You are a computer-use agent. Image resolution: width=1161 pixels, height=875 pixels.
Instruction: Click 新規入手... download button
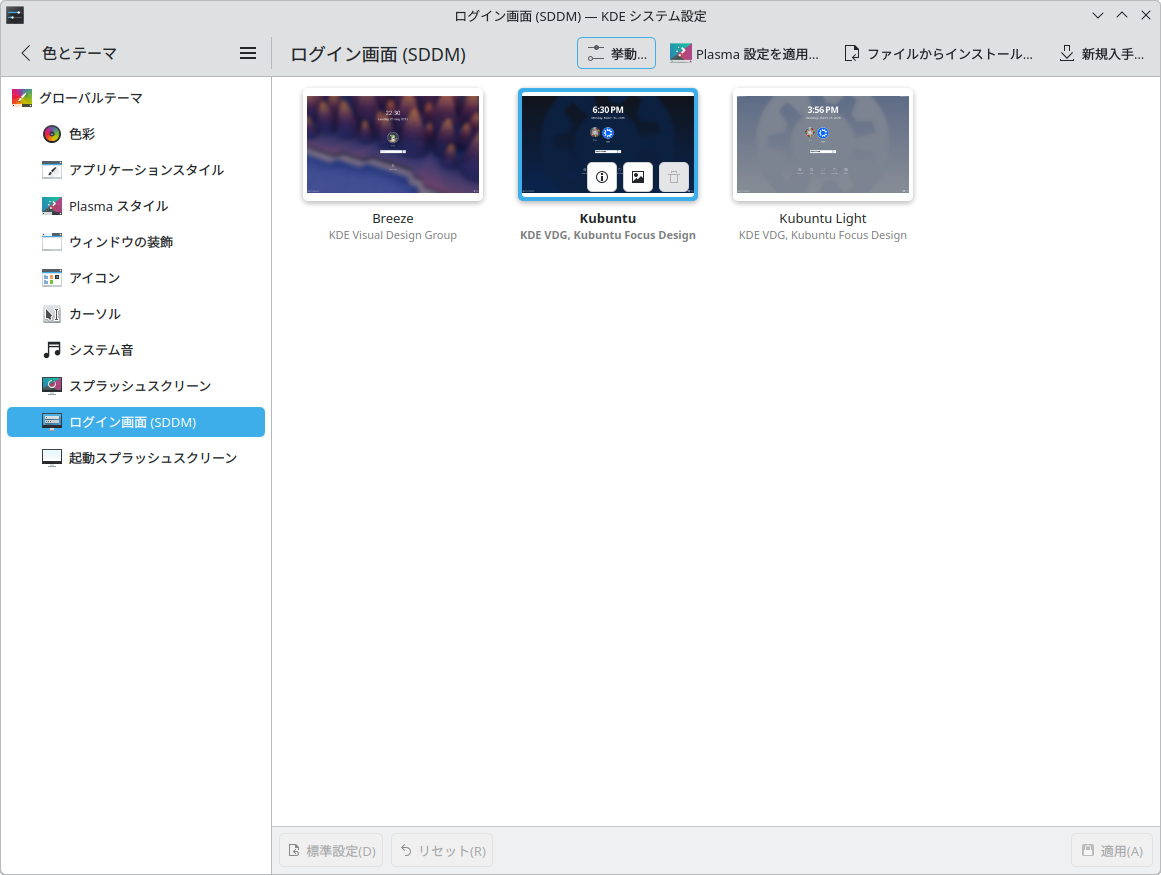point(1102,53)
